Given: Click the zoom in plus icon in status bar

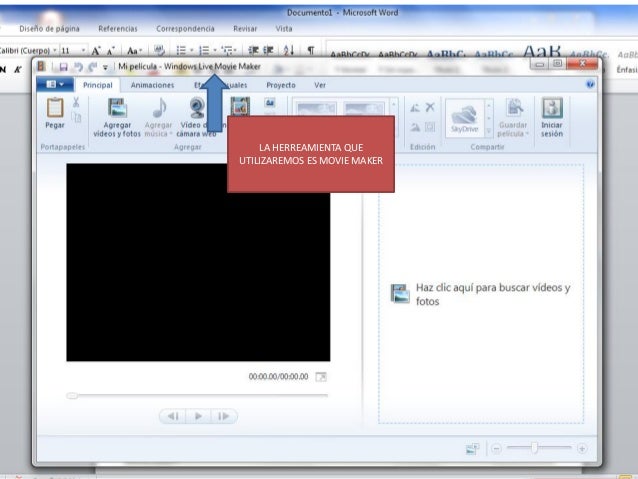Looking at the screenshot, I should click(x=582, y=448).
